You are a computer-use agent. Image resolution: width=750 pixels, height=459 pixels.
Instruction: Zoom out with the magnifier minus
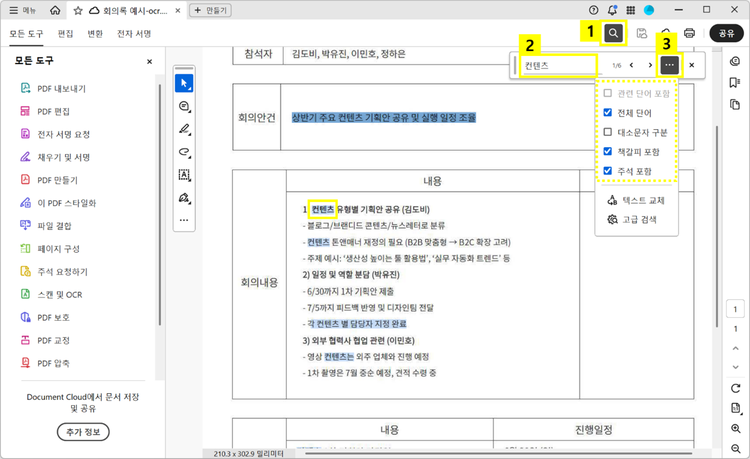(x=736, y=448)
